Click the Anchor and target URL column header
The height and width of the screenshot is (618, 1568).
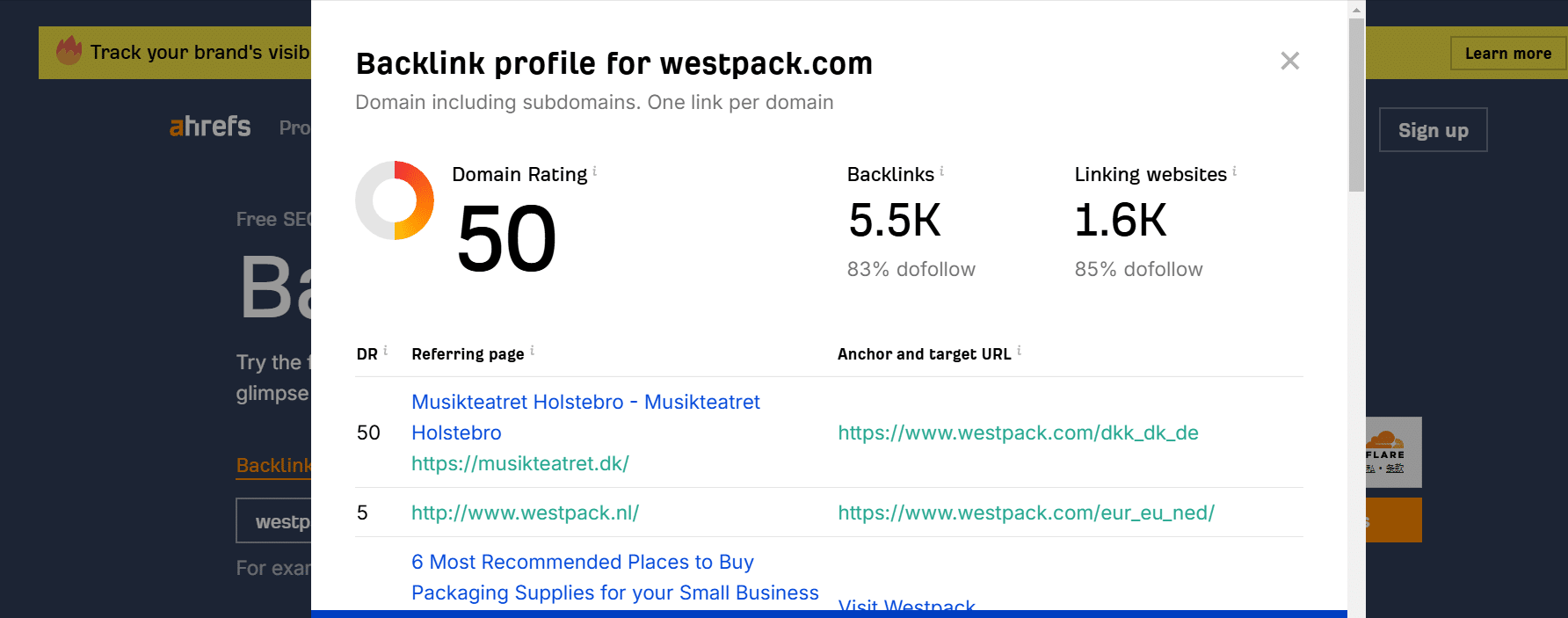pyautogui.click(x=925, y=354)
